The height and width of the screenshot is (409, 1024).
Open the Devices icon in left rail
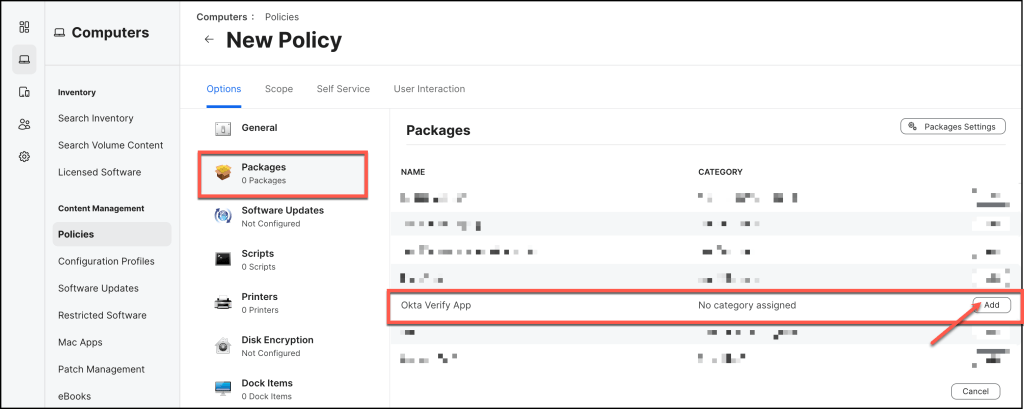(24, 92)
